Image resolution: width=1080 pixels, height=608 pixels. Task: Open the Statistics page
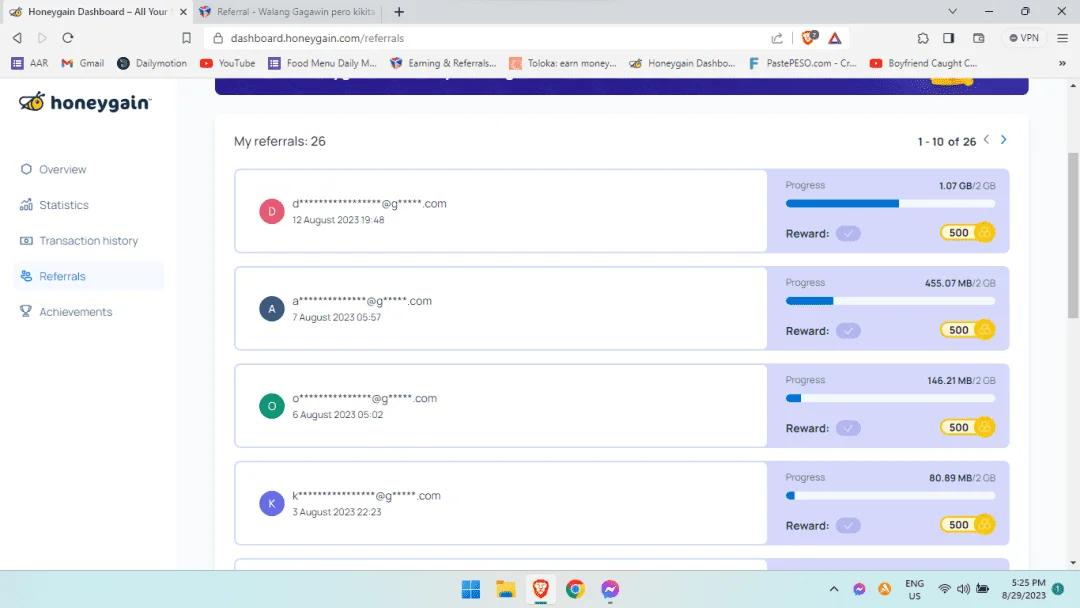pos(63,205)
